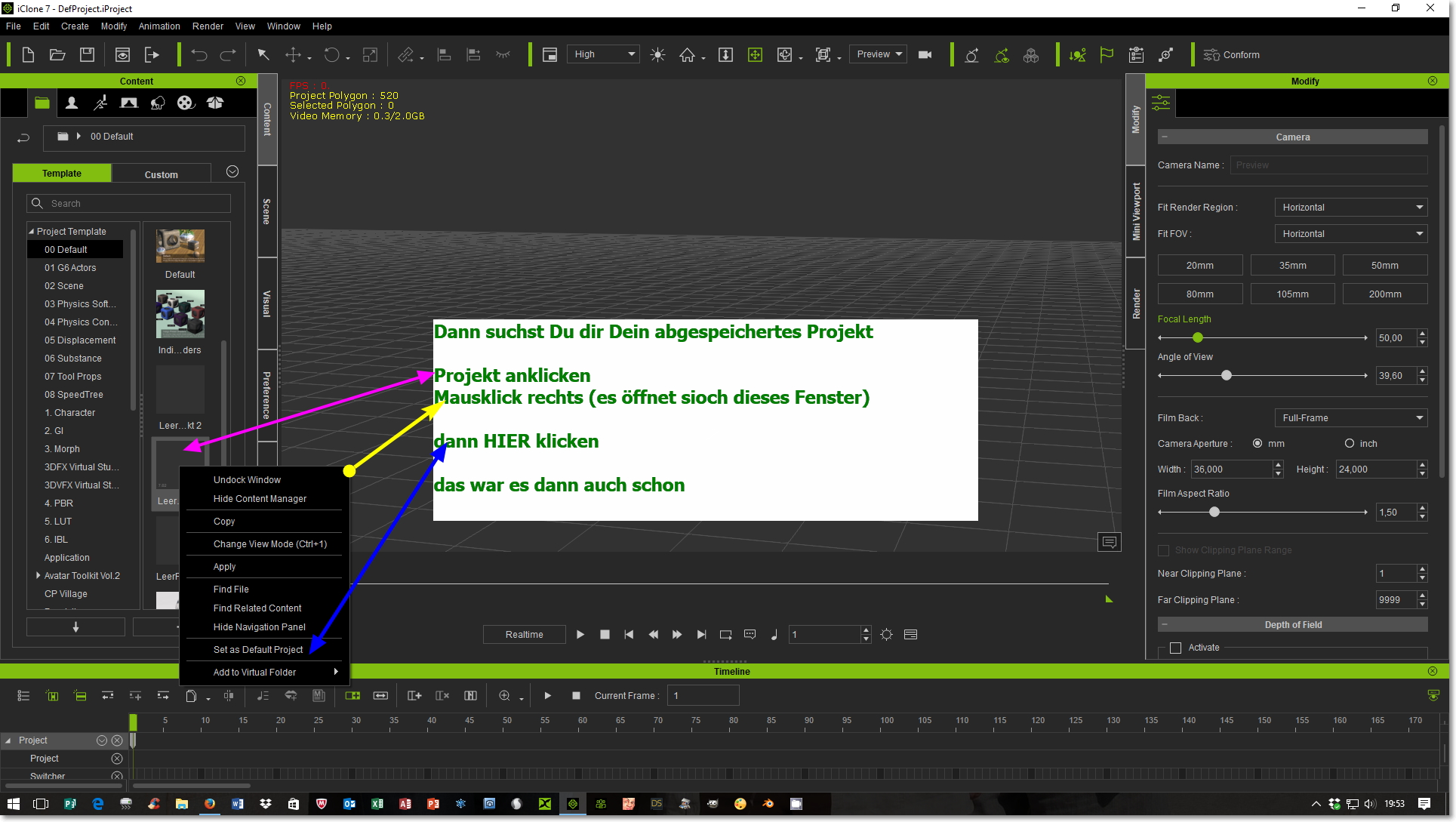Close the Timeline panel with its X
Screen dimensions: 1456x822
tap(1433, 671)
